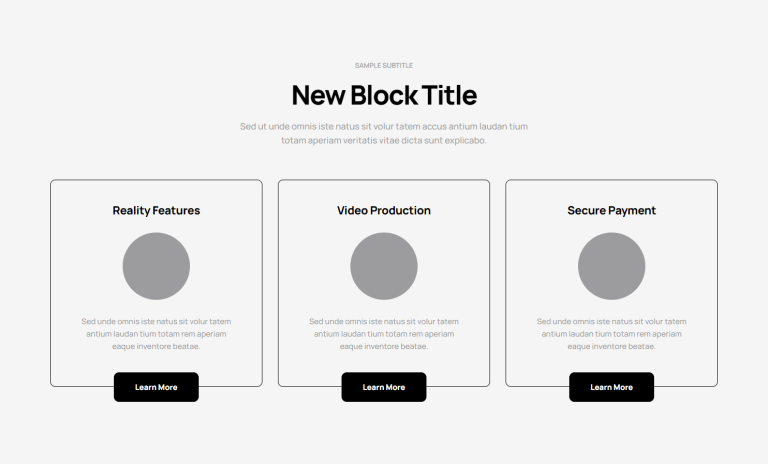Viewport: 768px width, 464px height.
Task: Click first description line in Reality Features card
Action: pos(156,321)
